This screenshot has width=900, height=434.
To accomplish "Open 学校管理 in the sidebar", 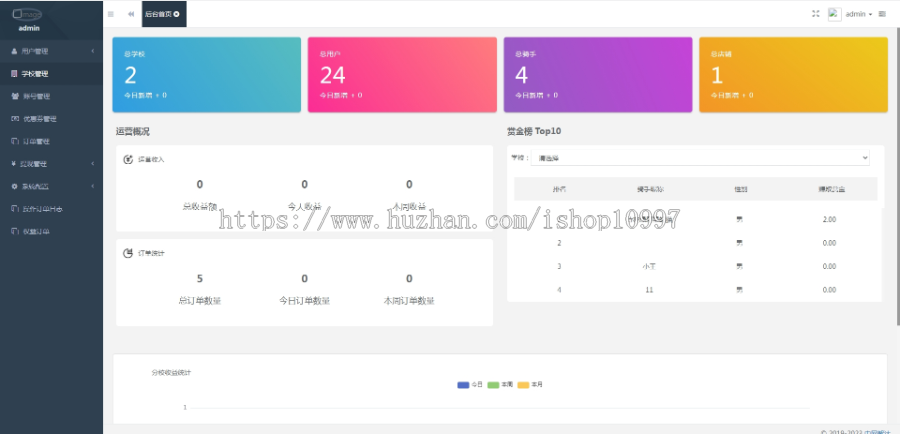I will pyautogui.click(x=51, y=73).
